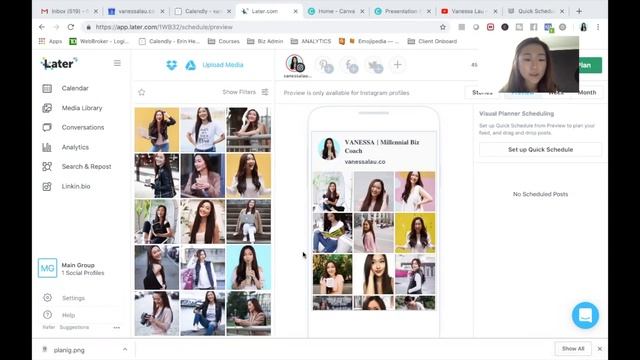Expand the planig.png download options chevron
This screenshot has height=360, width=640.
[x=125, y=349]
